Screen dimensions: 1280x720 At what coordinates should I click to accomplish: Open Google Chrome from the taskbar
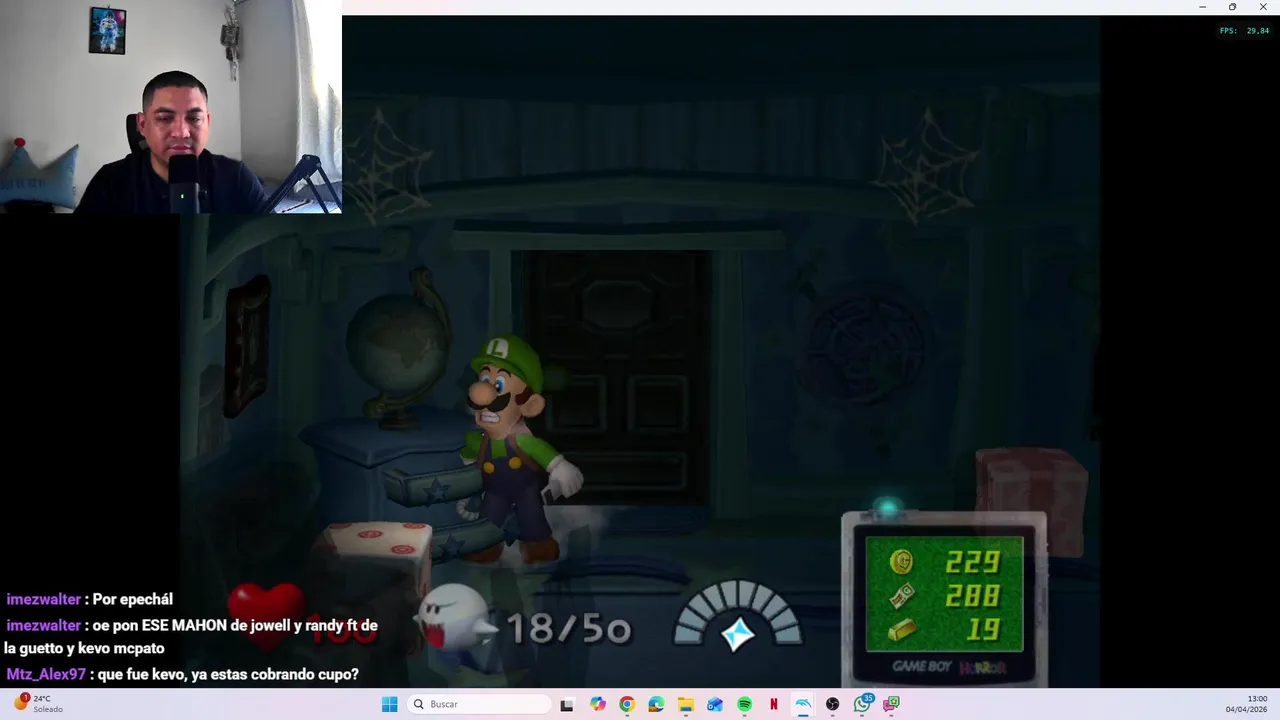(626, 704)
